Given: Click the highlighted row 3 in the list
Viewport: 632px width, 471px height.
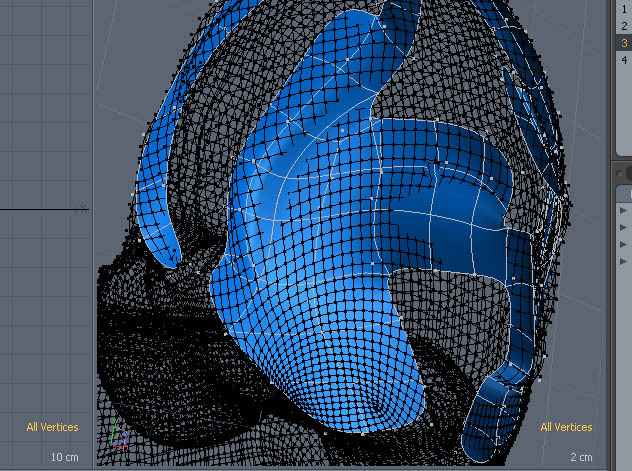Looking at the screenshot, I should coord(624,43).
